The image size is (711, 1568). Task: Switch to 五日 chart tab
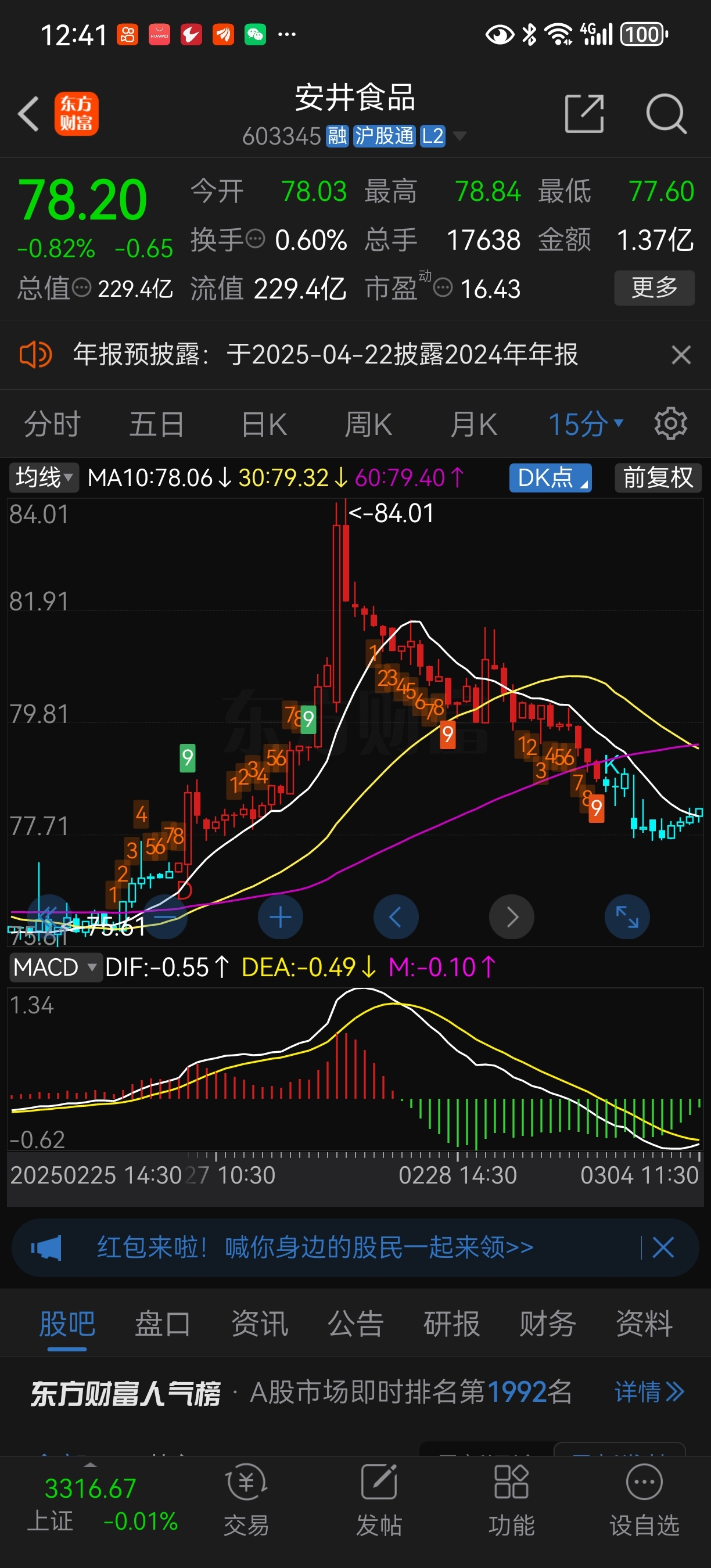[157, 424]
